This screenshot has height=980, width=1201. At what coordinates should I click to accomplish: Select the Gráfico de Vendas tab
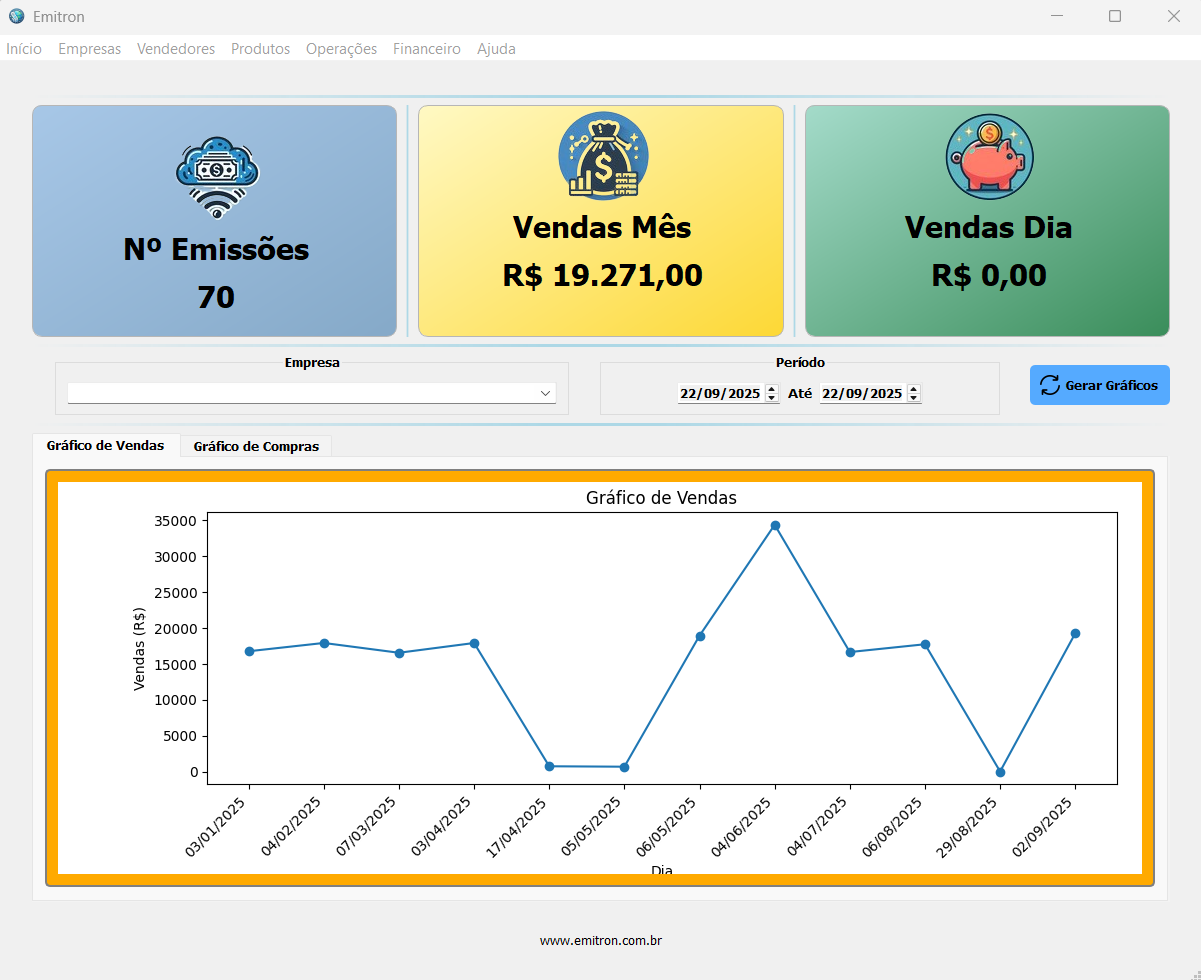pos(105,446)
